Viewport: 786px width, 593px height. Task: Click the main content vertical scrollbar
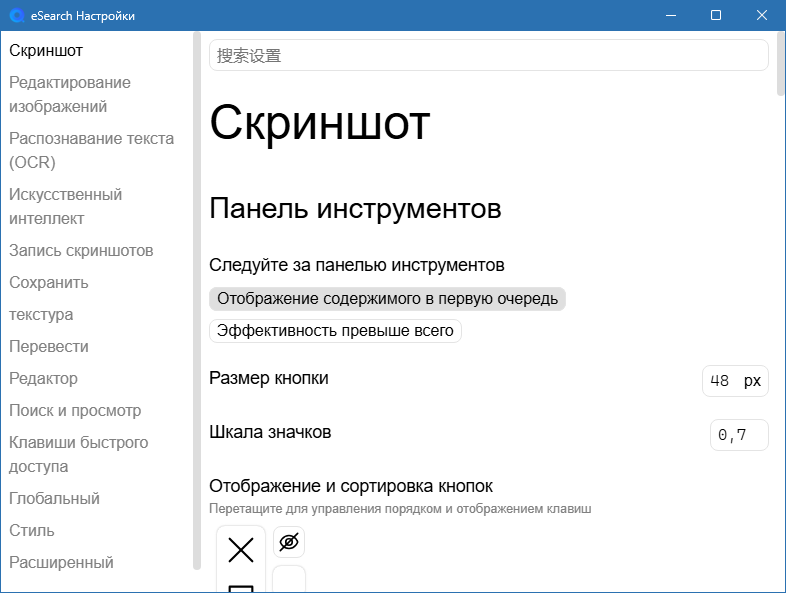(780, 63)
